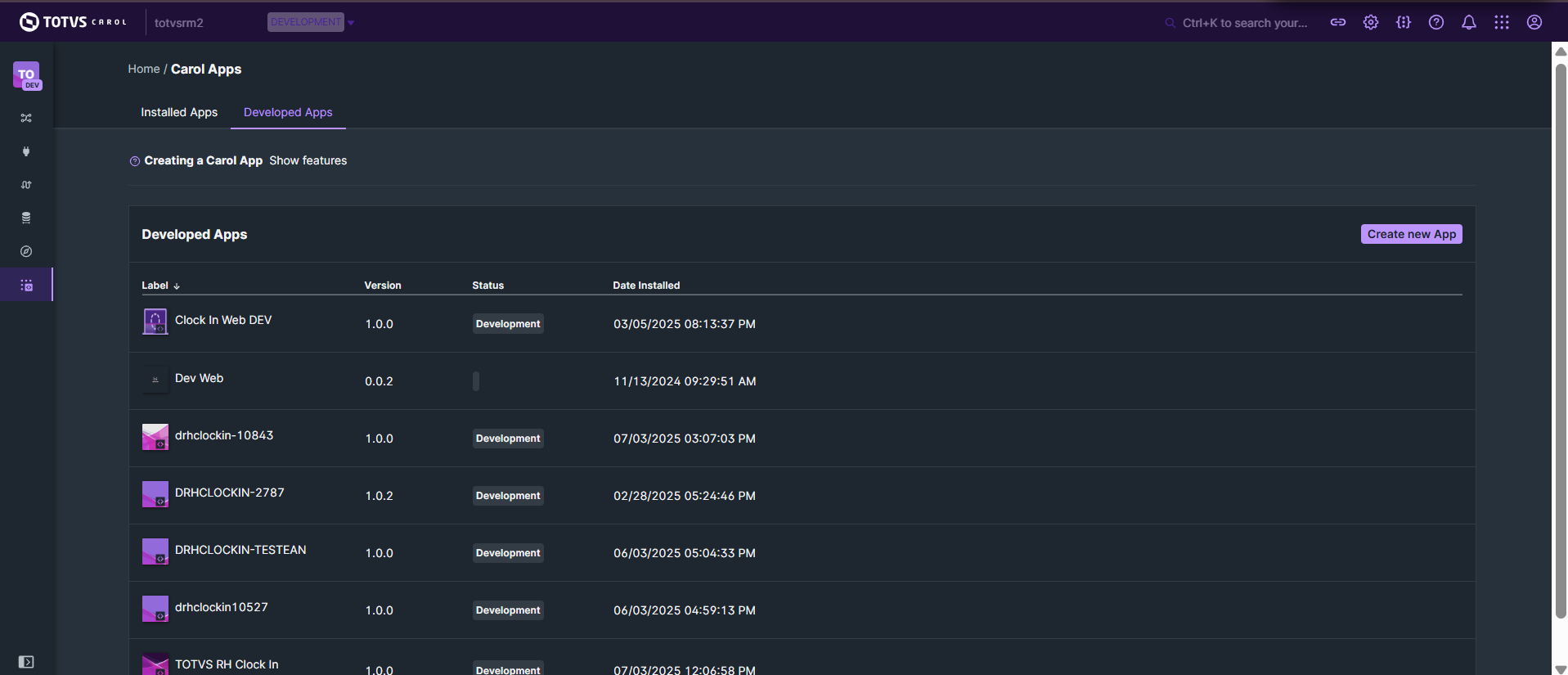Screen dimensions: 1568x675
Task: Click the DRHCLOCKIN-TESTEAN app icon
Action: [x=155, y=551]
